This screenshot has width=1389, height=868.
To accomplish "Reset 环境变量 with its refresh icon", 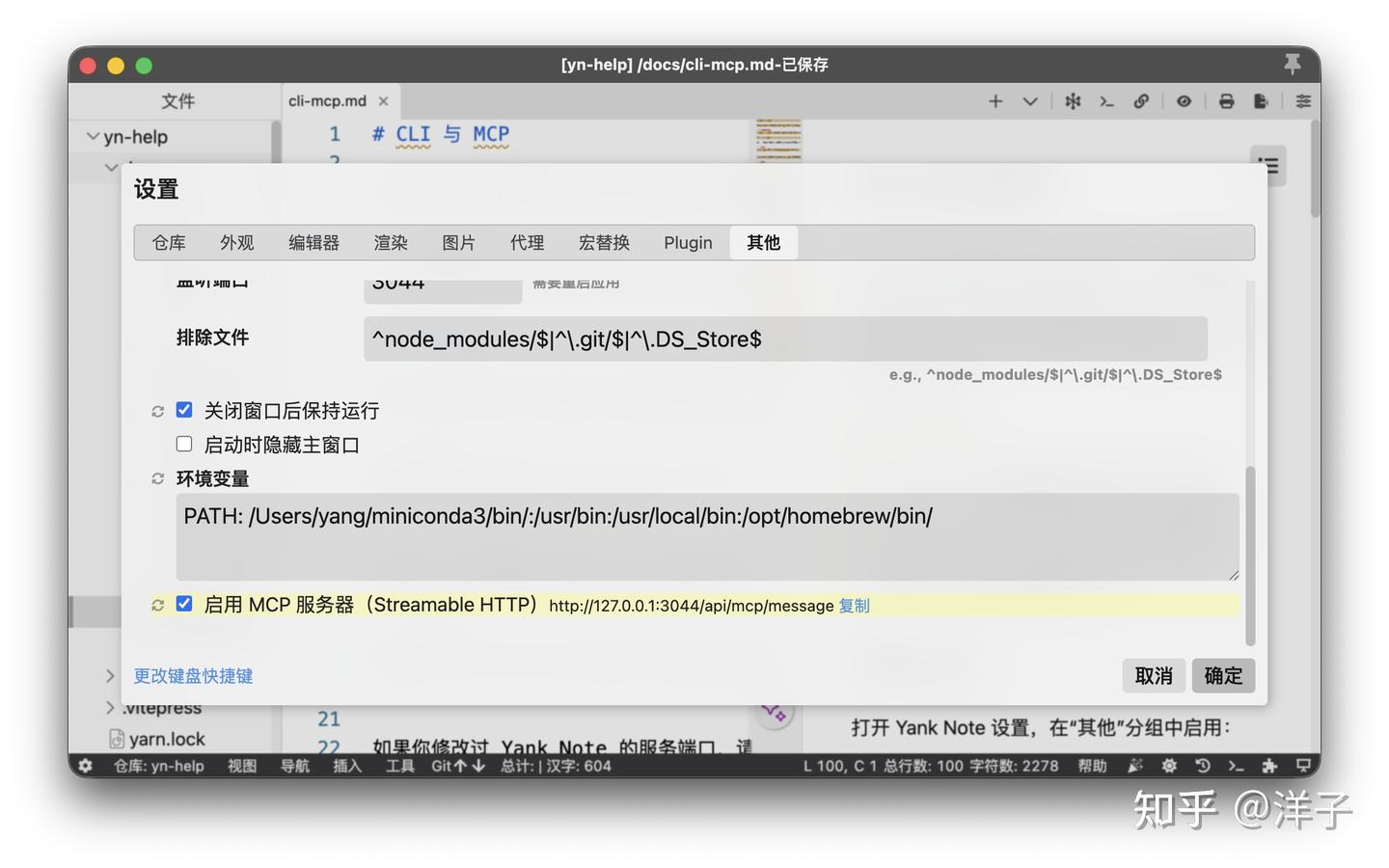I will coord(157,478).
